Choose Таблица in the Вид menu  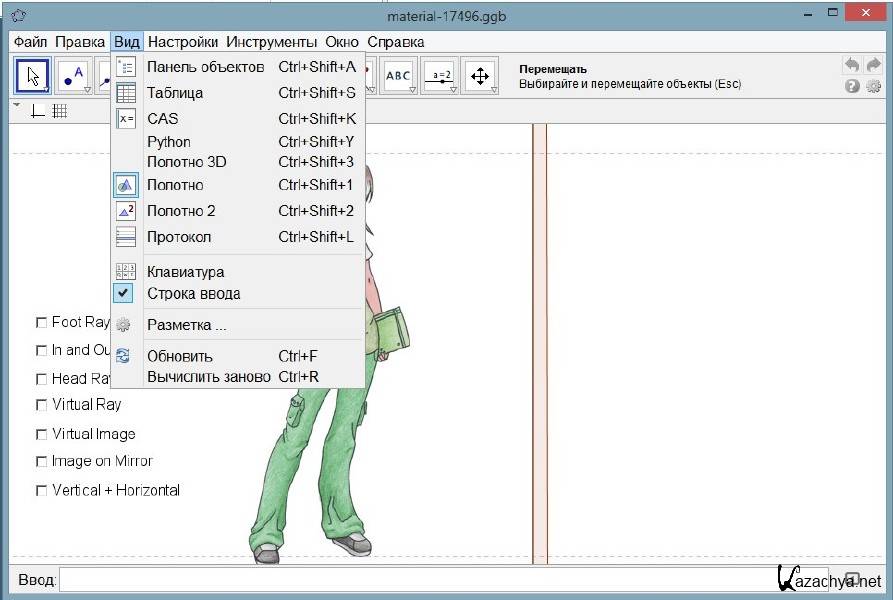pos(175,93)
